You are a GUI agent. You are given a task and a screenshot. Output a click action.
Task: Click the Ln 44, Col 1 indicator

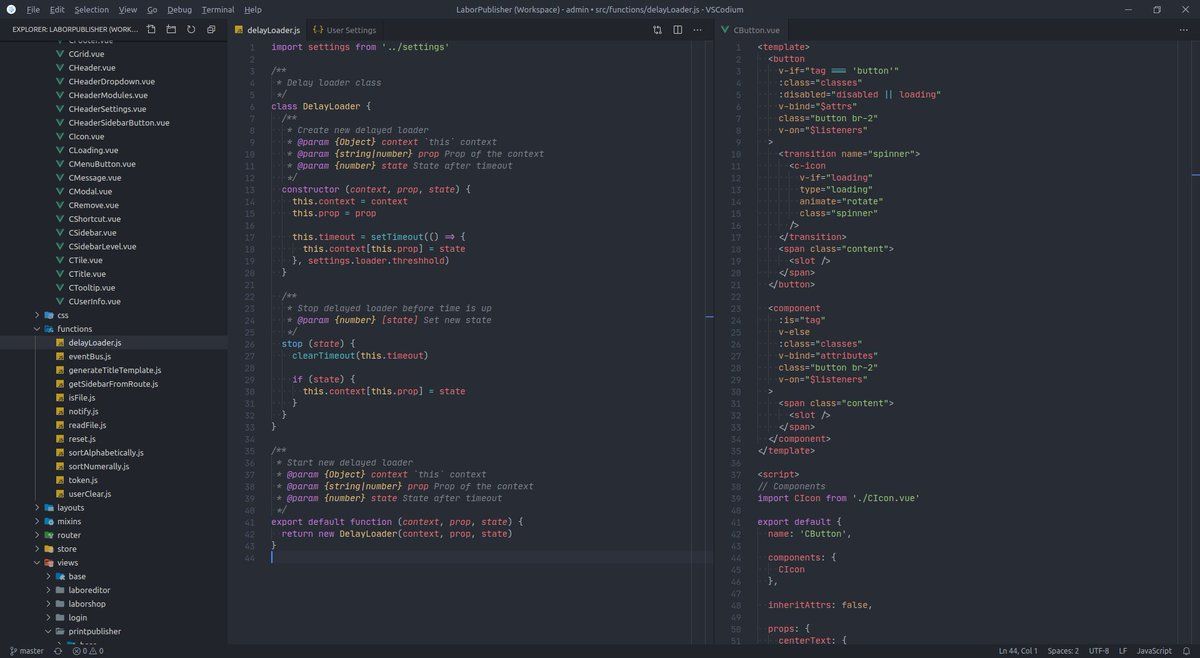coord(1018,650)
